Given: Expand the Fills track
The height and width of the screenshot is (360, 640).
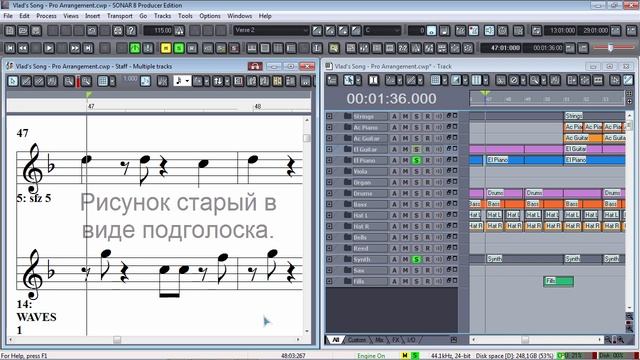Looking at the screenshot, I should click(329, 281).
